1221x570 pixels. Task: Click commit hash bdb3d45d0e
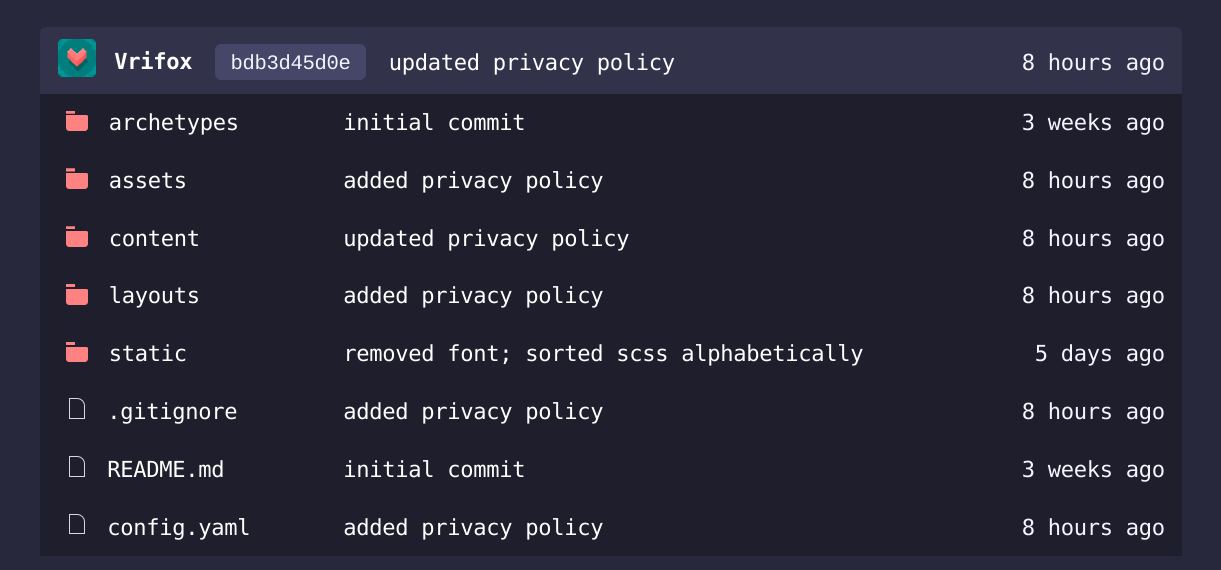(290, 62)
